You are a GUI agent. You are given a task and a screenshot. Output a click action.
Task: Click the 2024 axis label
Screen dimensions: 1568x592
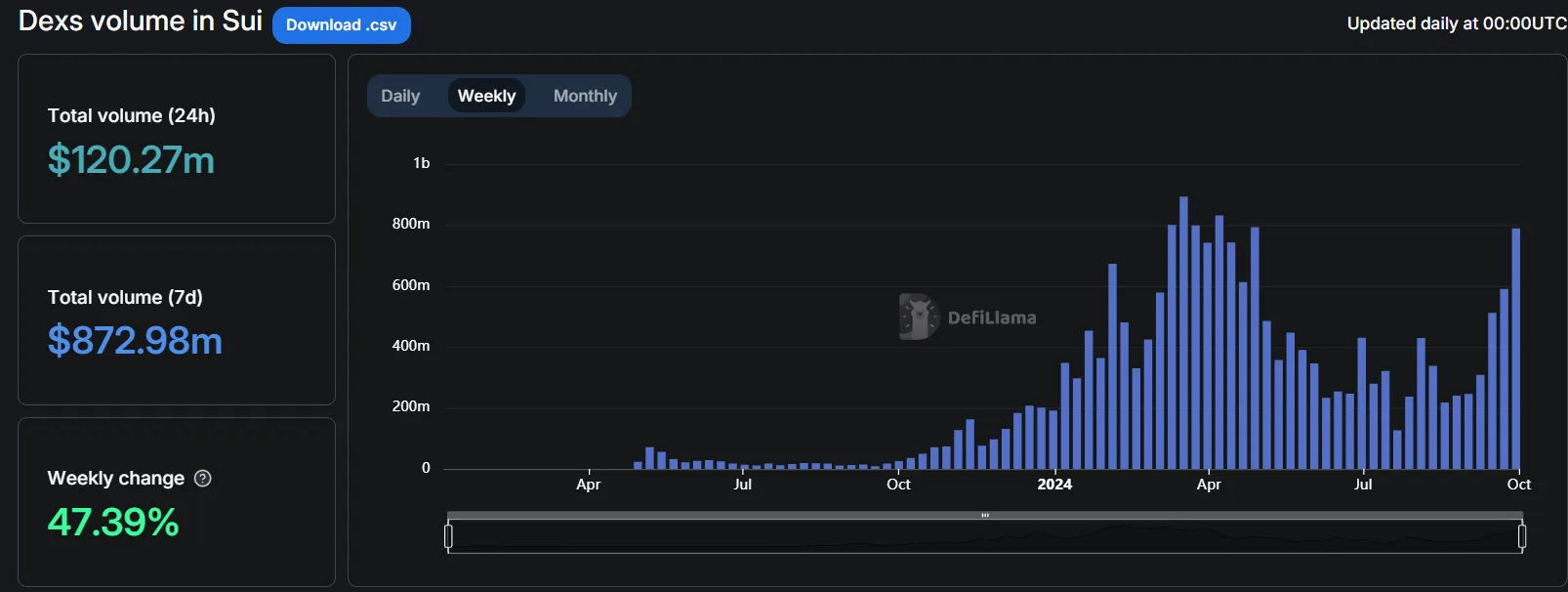point(1054,485)
